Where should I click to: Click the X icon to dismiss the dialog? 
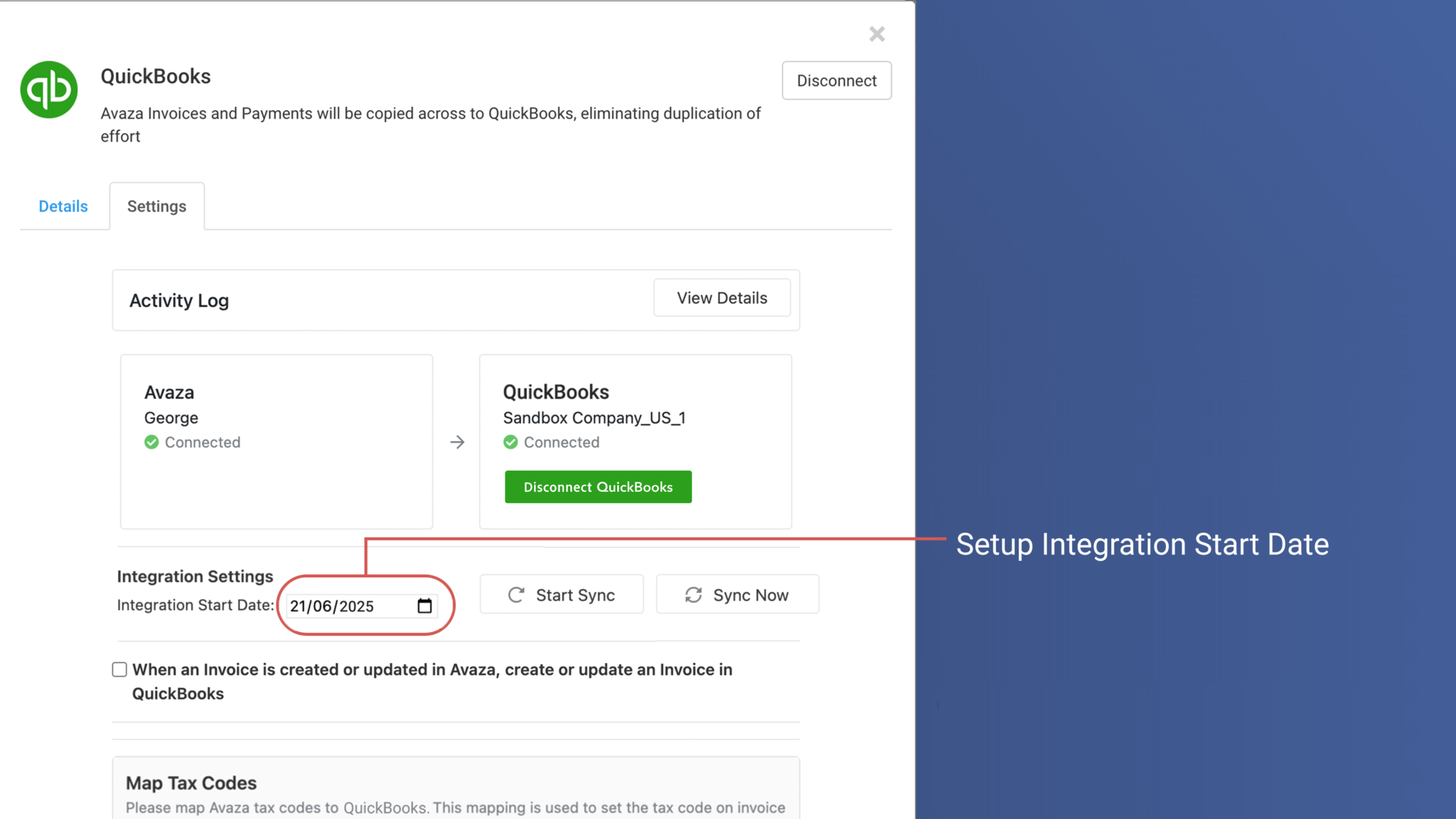pos(876,33)
